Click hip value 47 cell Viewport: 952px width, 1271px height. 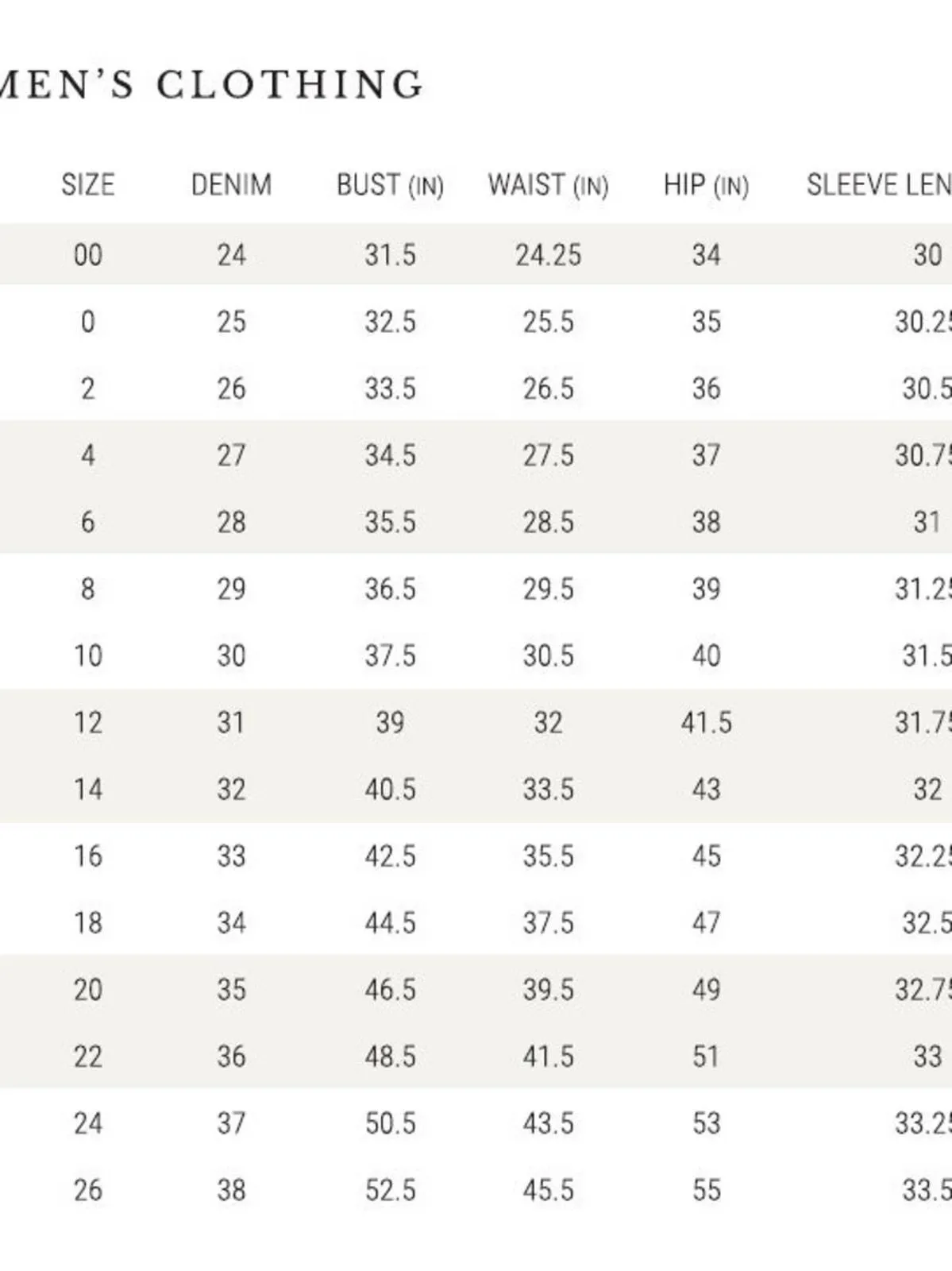706,922
